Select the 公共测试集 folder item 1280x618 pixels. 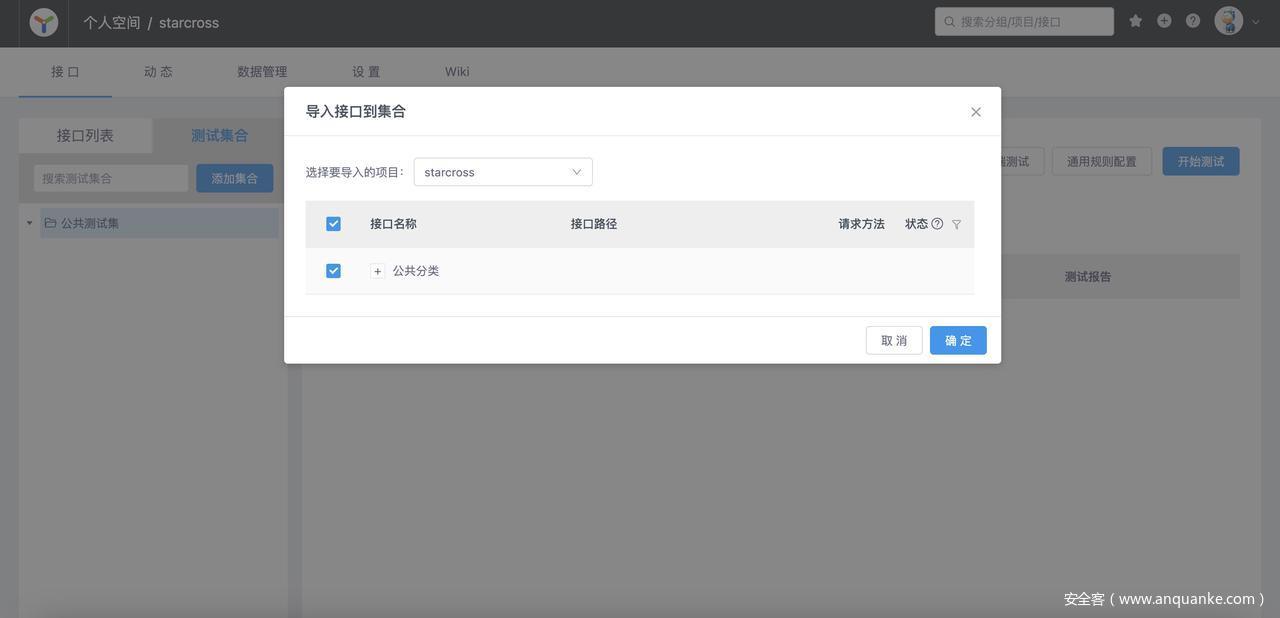point(90,223)
